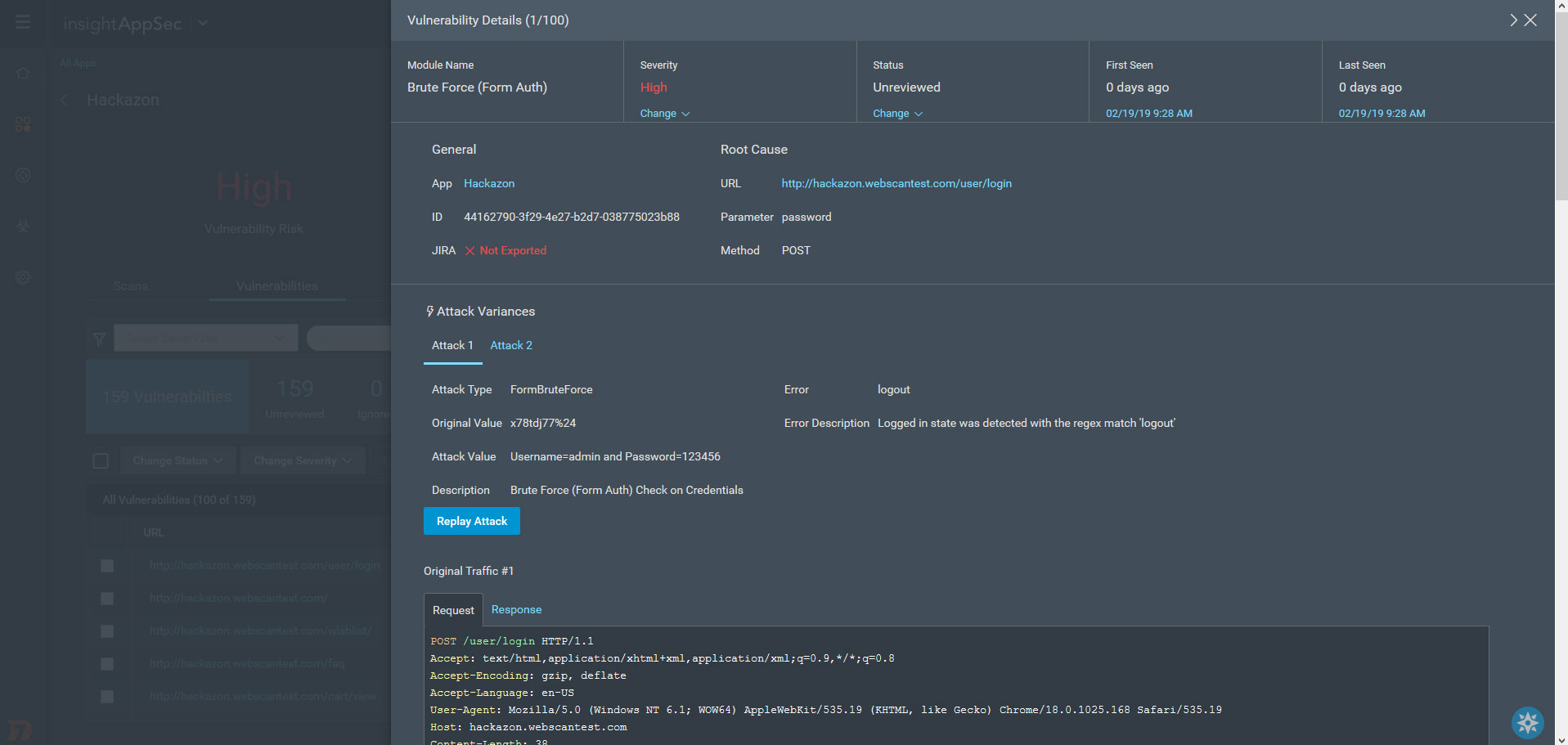1568x745 pixels.
Task: Check the /cart/view row checkbox
Action: [x=107, y=697]
